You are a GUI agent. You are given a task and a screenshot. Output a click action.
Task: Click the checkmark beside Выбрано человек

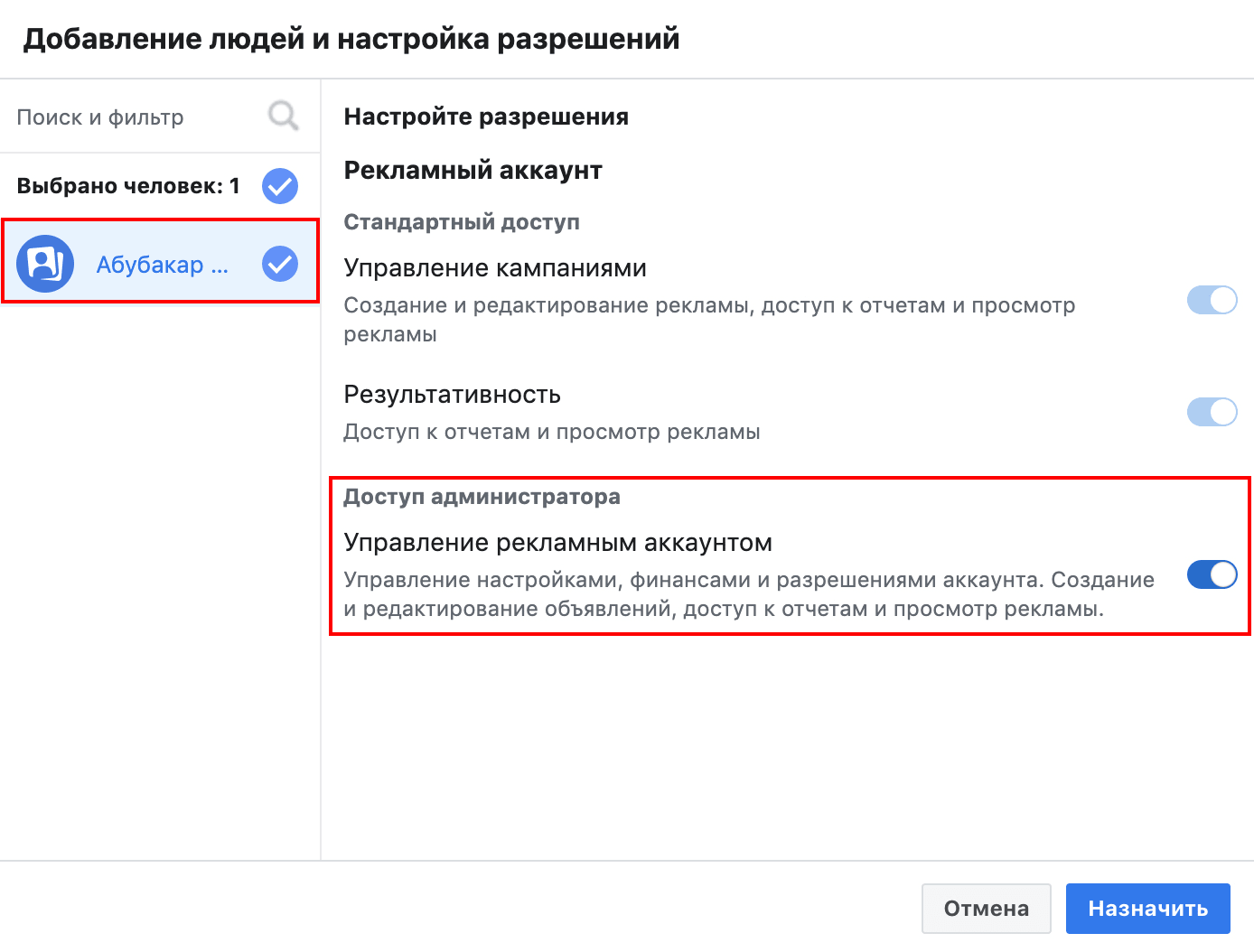click(x=280, y=186)
